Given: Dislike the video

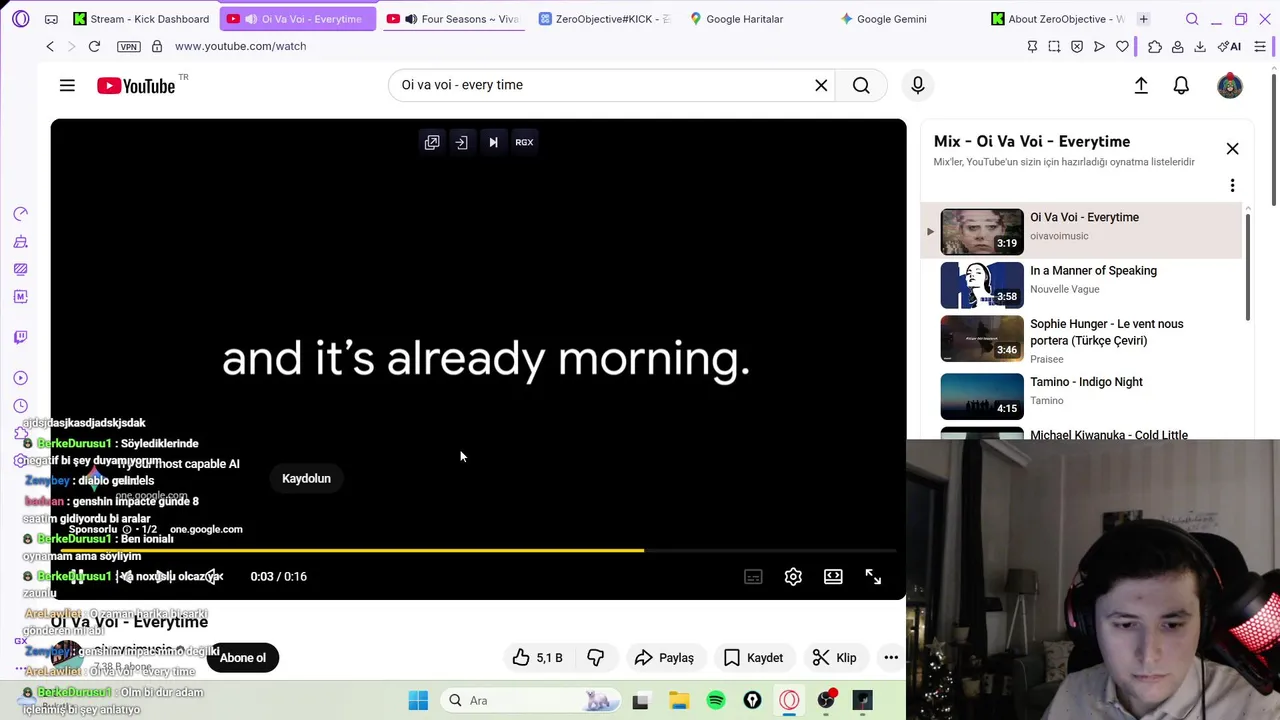Looking at the screenshot, I should click(x=595, y=658).
